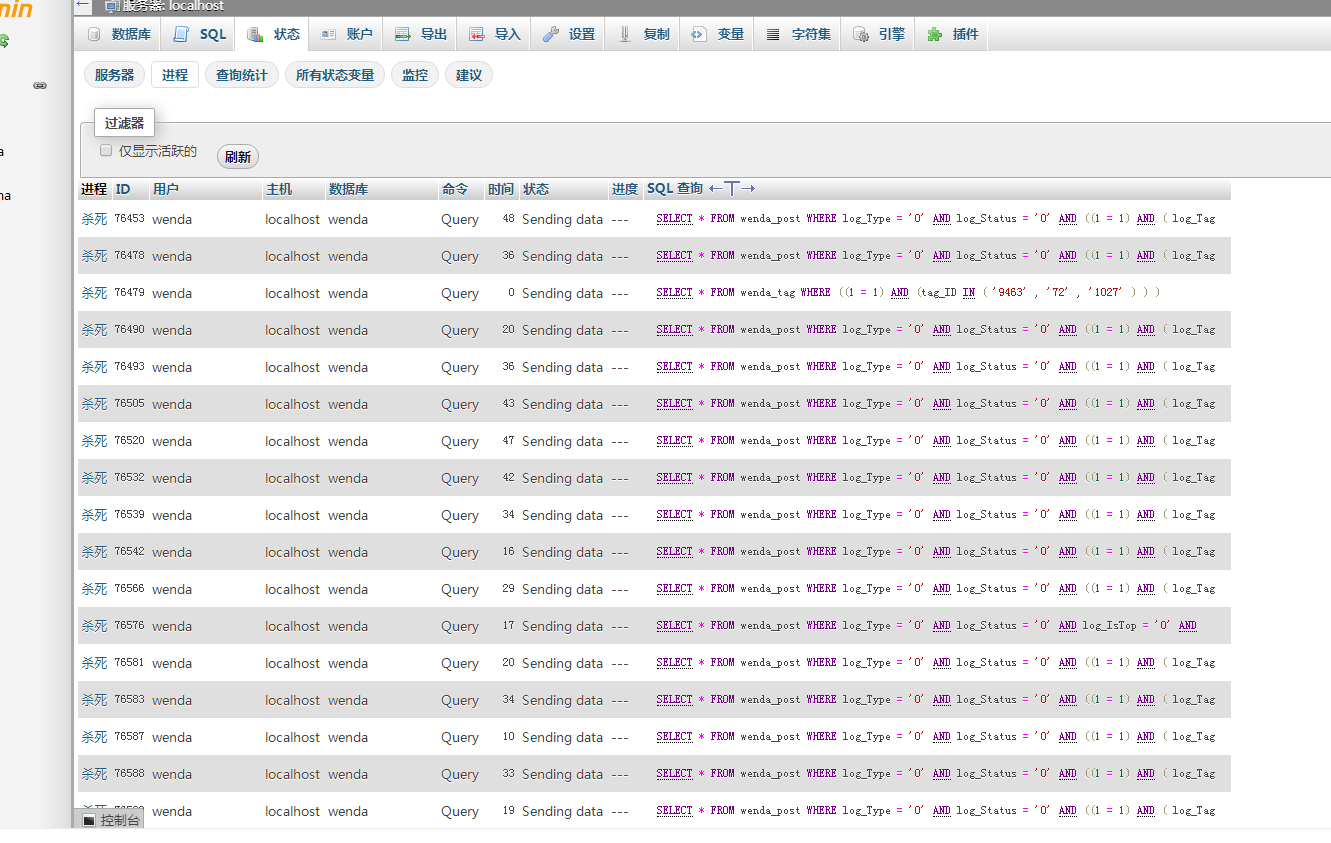Go to the 导入 tab
Image resolution: width=1331 pixels, height=843 pixels.
(x=495, y=34)
